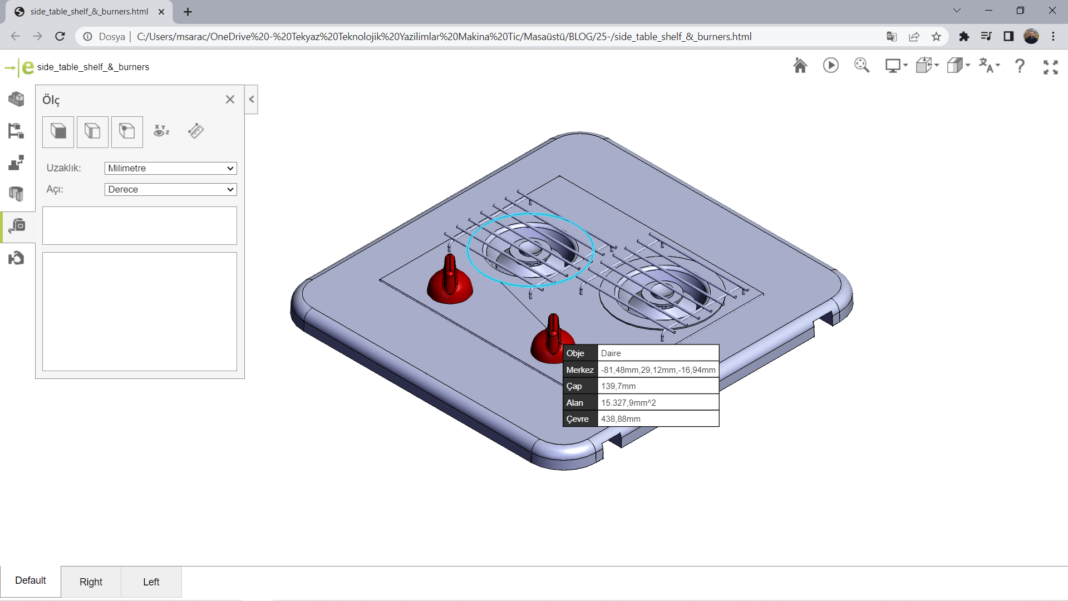
Task: Click the ruler measurement icon in Ölç panel
Action: point(196,131)
